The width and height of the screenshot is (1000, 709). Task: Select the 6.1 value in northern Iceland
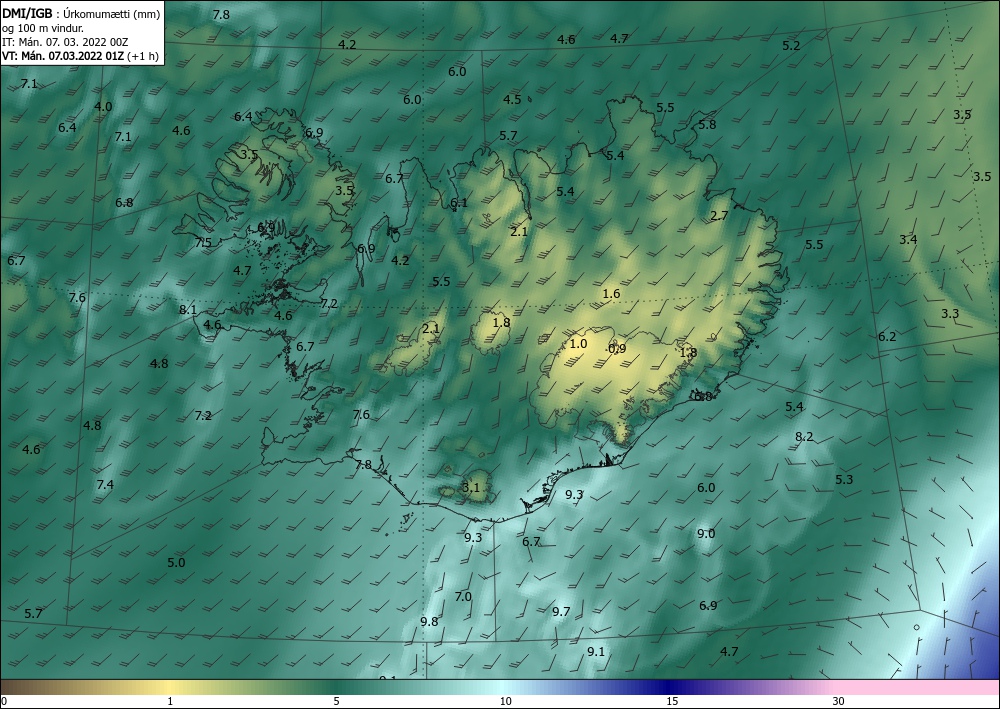tap(459, 203)
